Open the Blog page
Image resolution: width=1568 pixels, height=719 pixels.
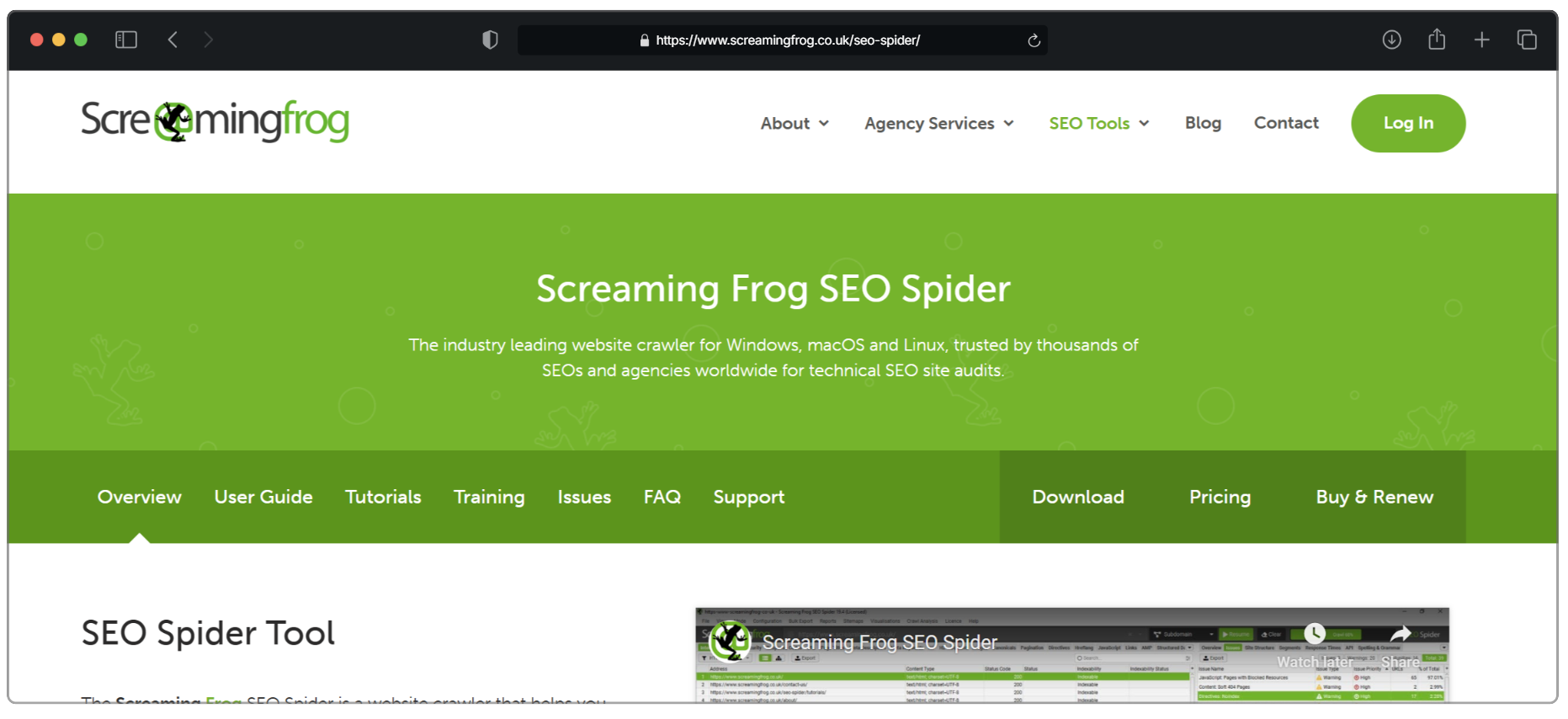pos(1203,123)
